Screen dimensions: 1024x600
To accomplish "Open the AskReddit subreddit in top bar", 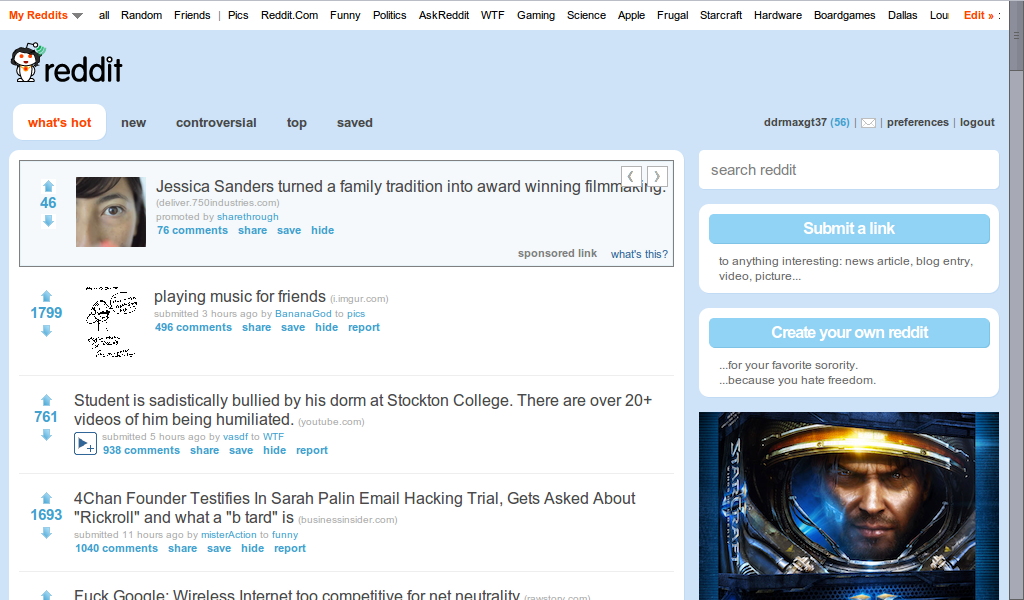I will pyautogui.click(x=443, y=15).
